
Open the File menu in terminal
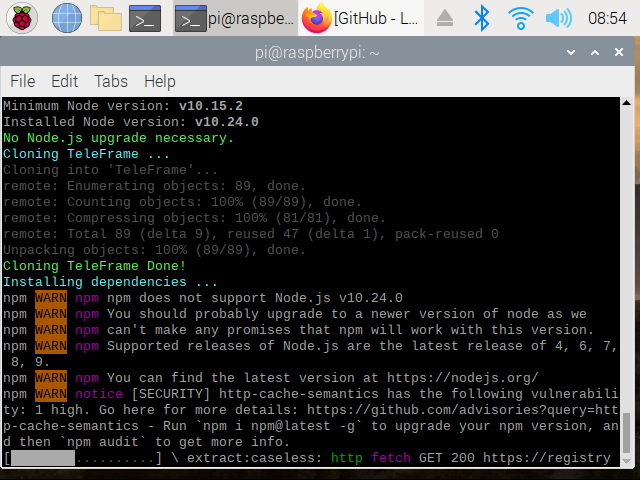[x=23, y=81]
